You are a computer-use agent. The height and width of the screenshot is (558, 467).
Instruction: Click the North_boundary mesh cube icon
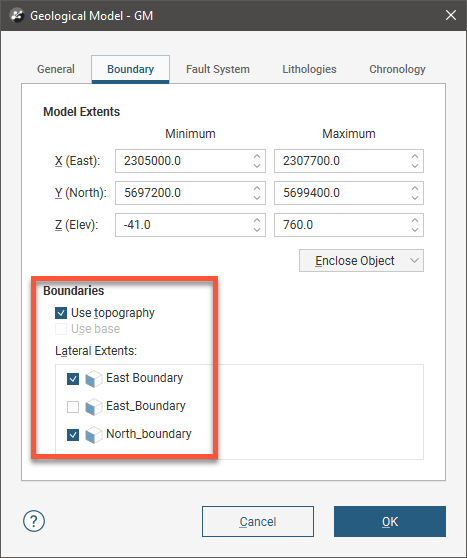[94, 435]
